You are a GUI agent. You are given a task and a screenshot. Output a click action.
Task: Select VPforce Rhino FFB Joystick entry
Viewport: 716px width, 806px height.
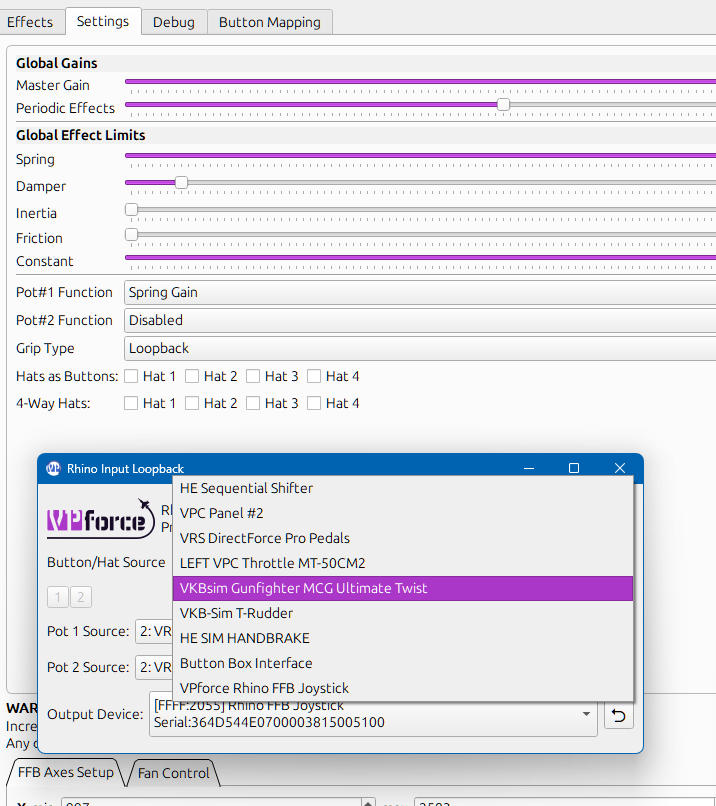tap(403, 688)
